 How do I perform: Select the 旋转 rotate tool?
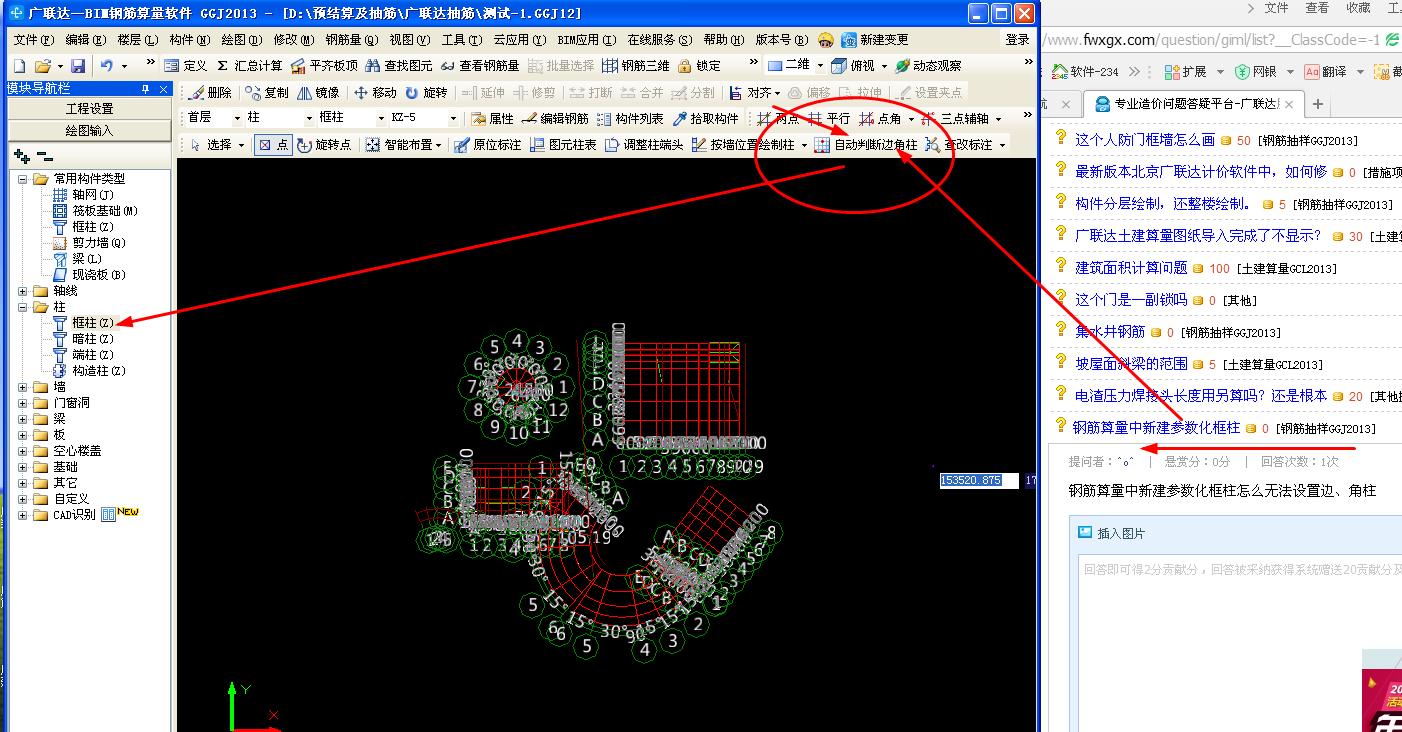pyautogui.click(x=427, y=92)
